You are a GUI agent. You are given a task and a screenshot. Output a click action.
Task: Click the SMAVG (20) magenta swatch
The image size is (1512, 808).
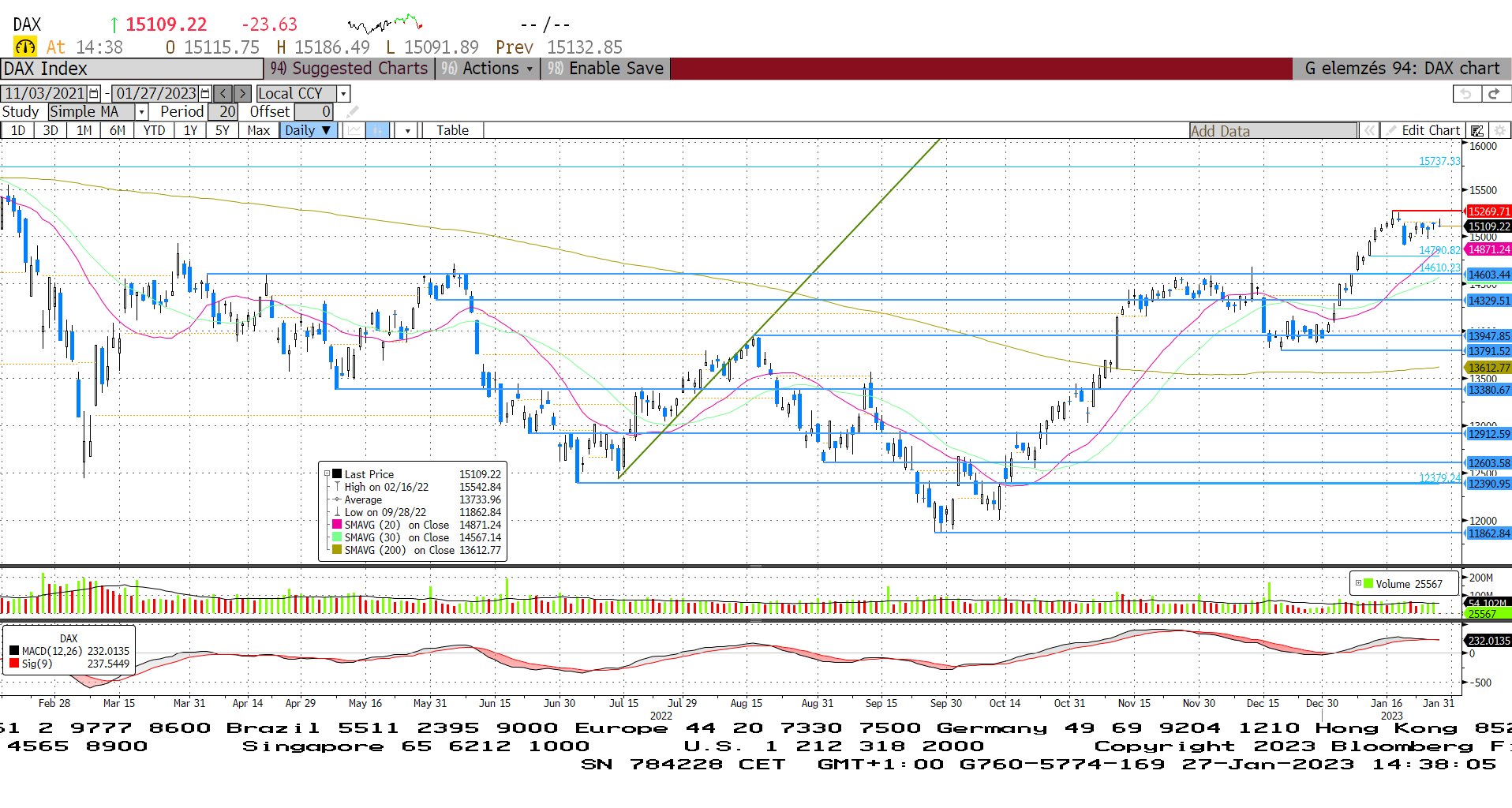[x=337, y=525]
